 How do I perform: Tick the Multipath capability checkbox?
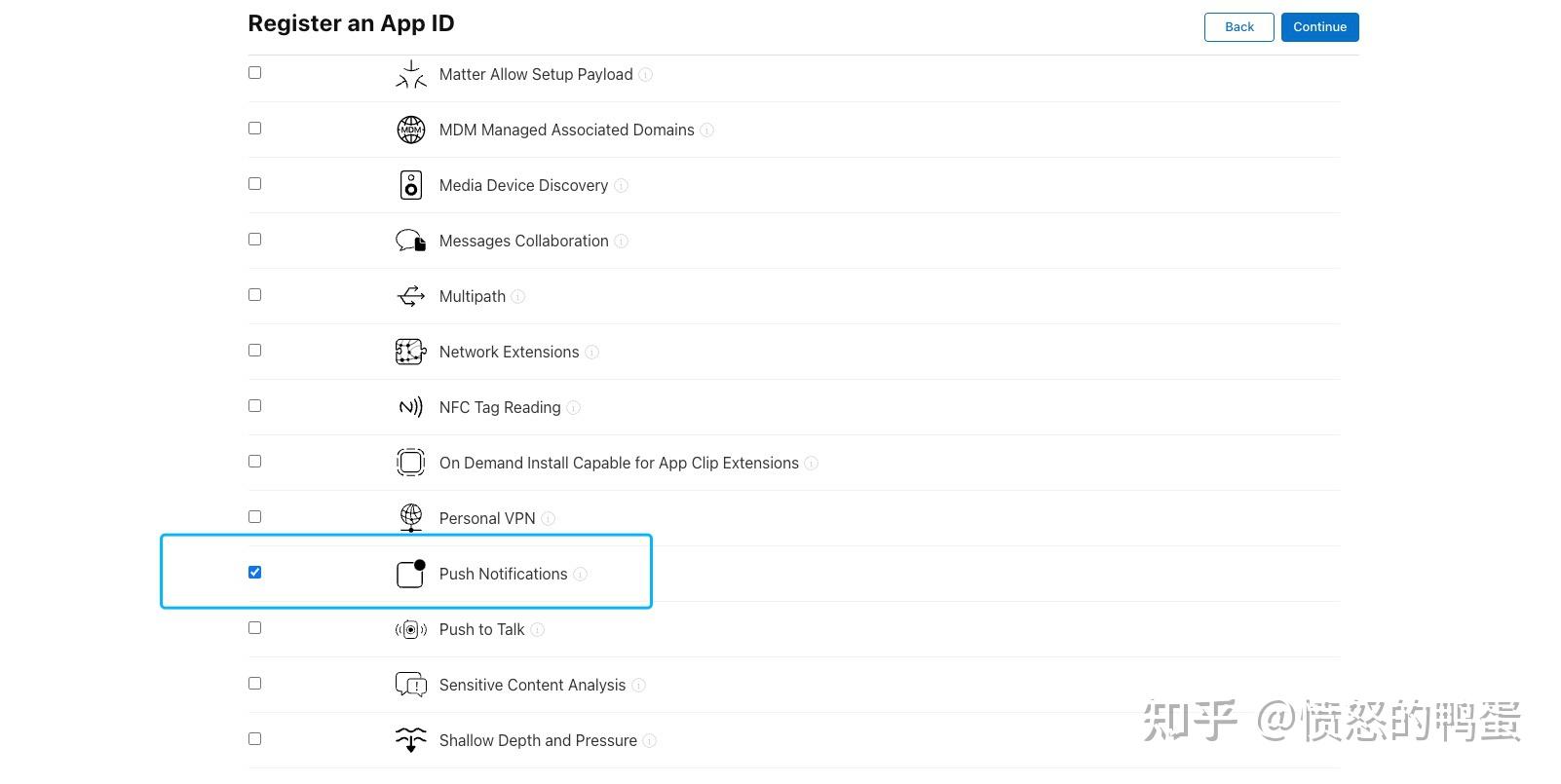(255, 295)
